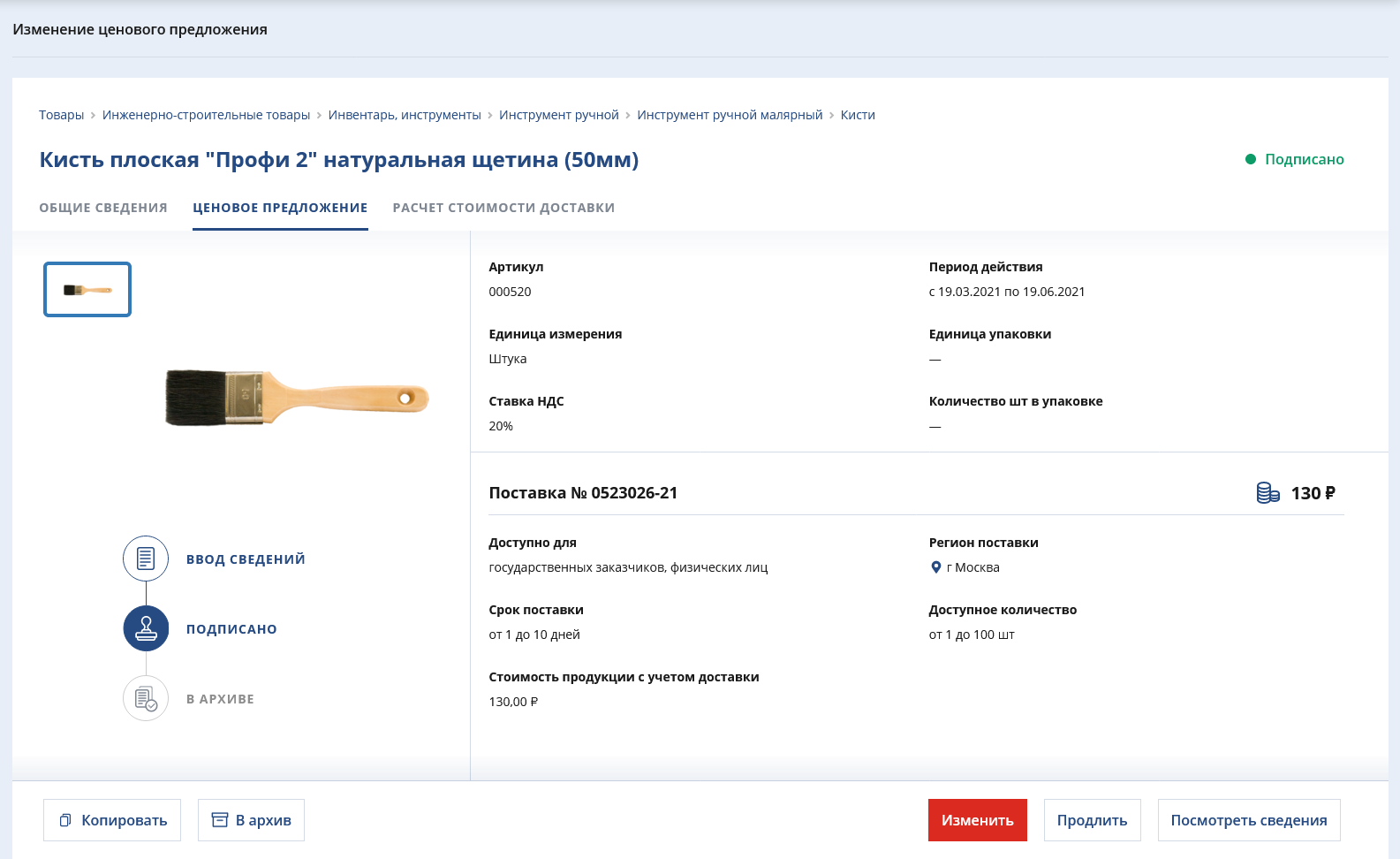Click the page heading Изменение ценового предложения
The width and height of the screenshot is (1400, 859).
(x=140, y=29)
